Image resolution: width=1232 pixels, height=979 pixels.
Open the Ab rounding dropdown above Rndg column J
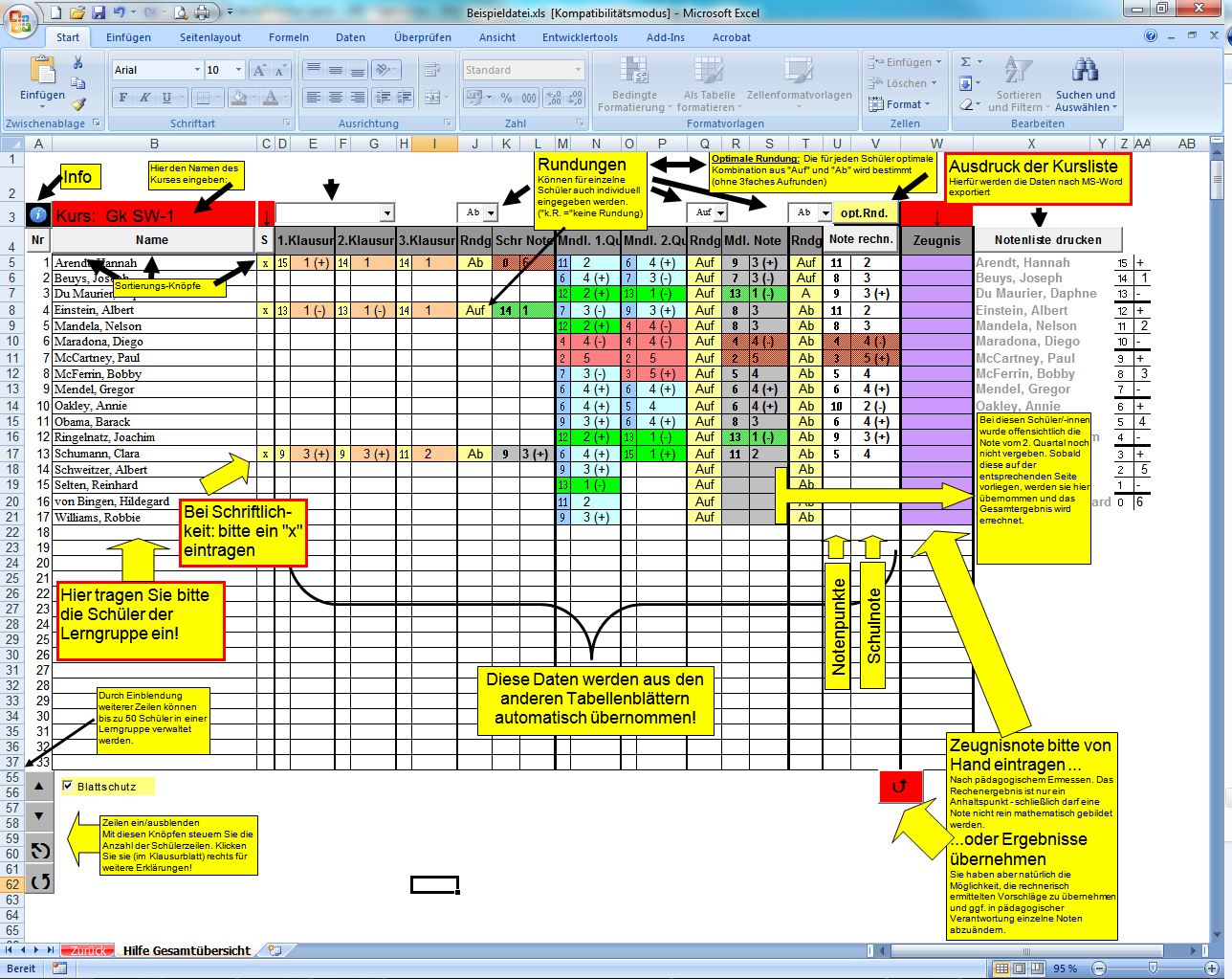491,213
